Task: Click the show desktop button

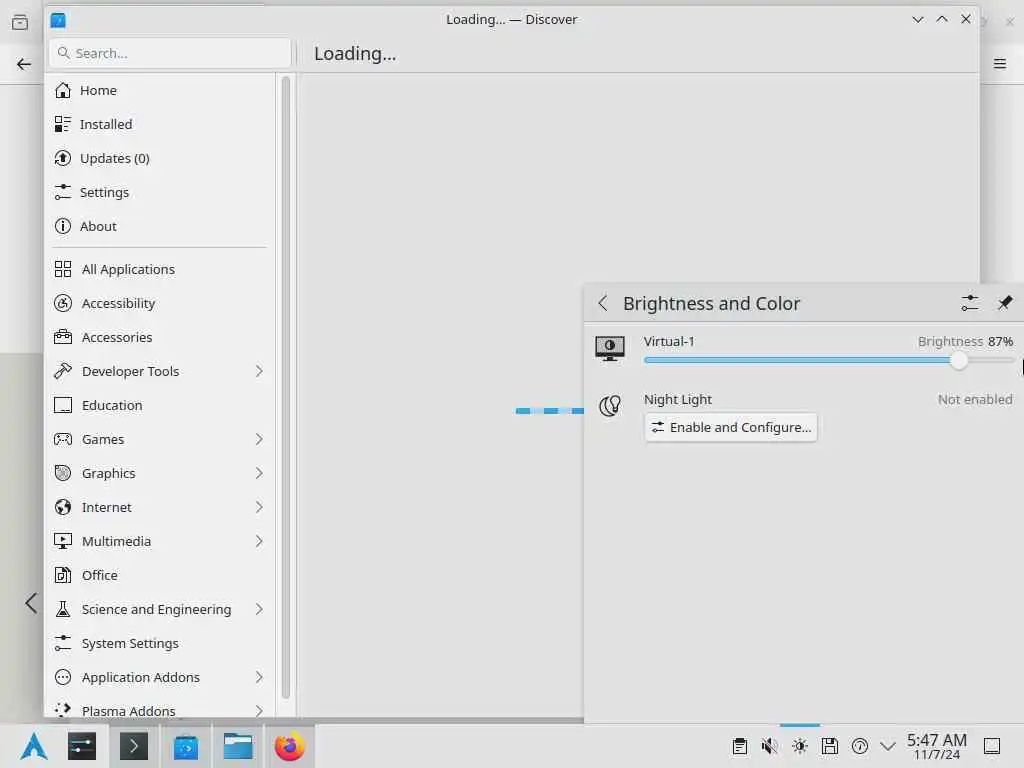Action: click(992, 746)
